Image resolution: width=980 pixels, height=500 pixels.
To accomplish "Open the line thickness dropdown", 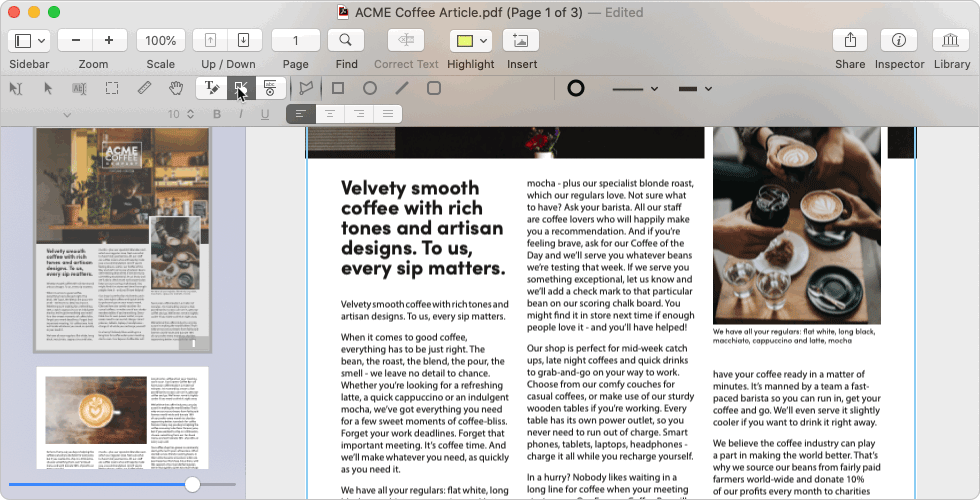I will coord(695,89).
